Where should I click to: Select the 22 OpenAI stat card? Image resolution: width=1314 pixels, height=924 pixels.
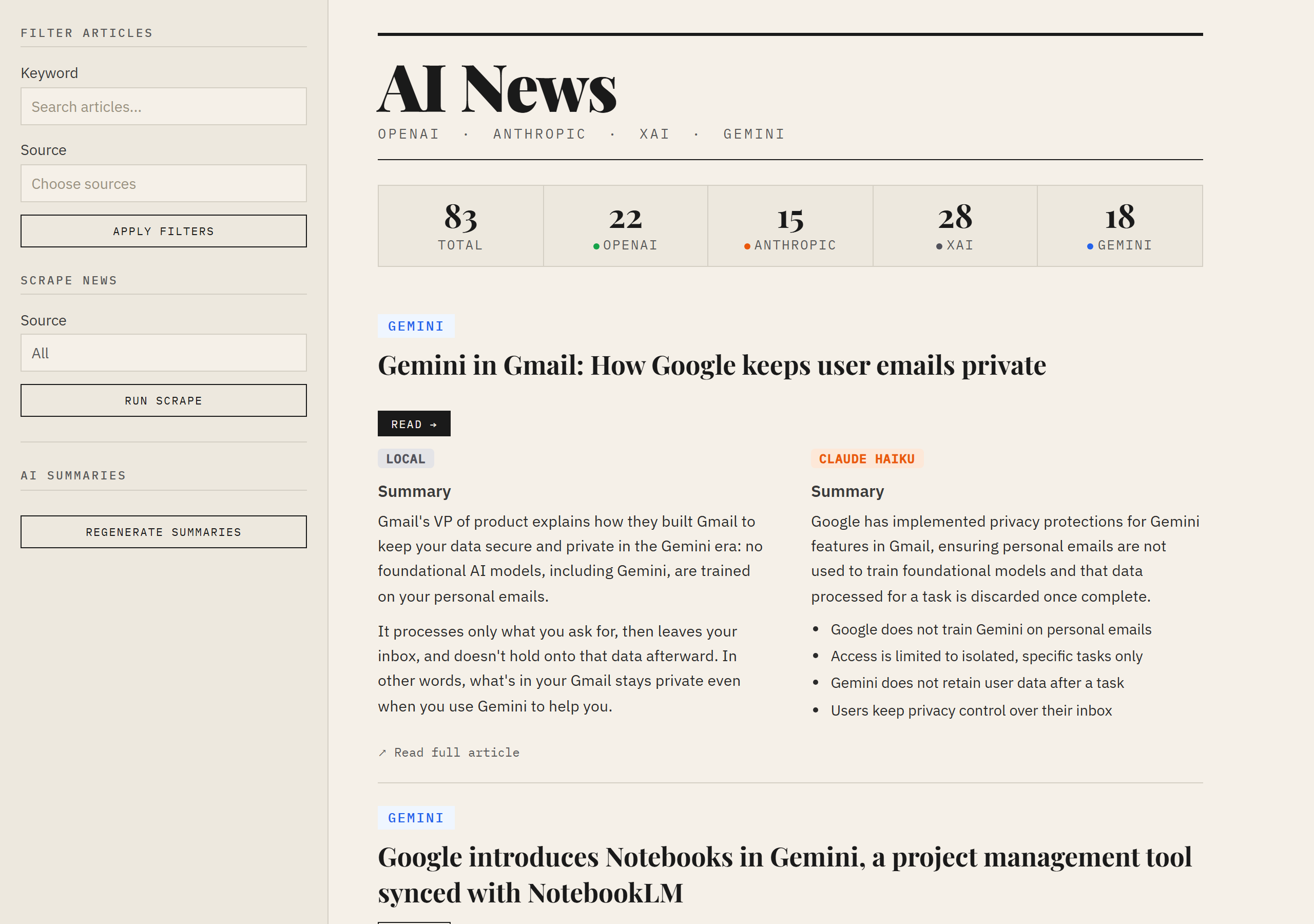(626, 225)
